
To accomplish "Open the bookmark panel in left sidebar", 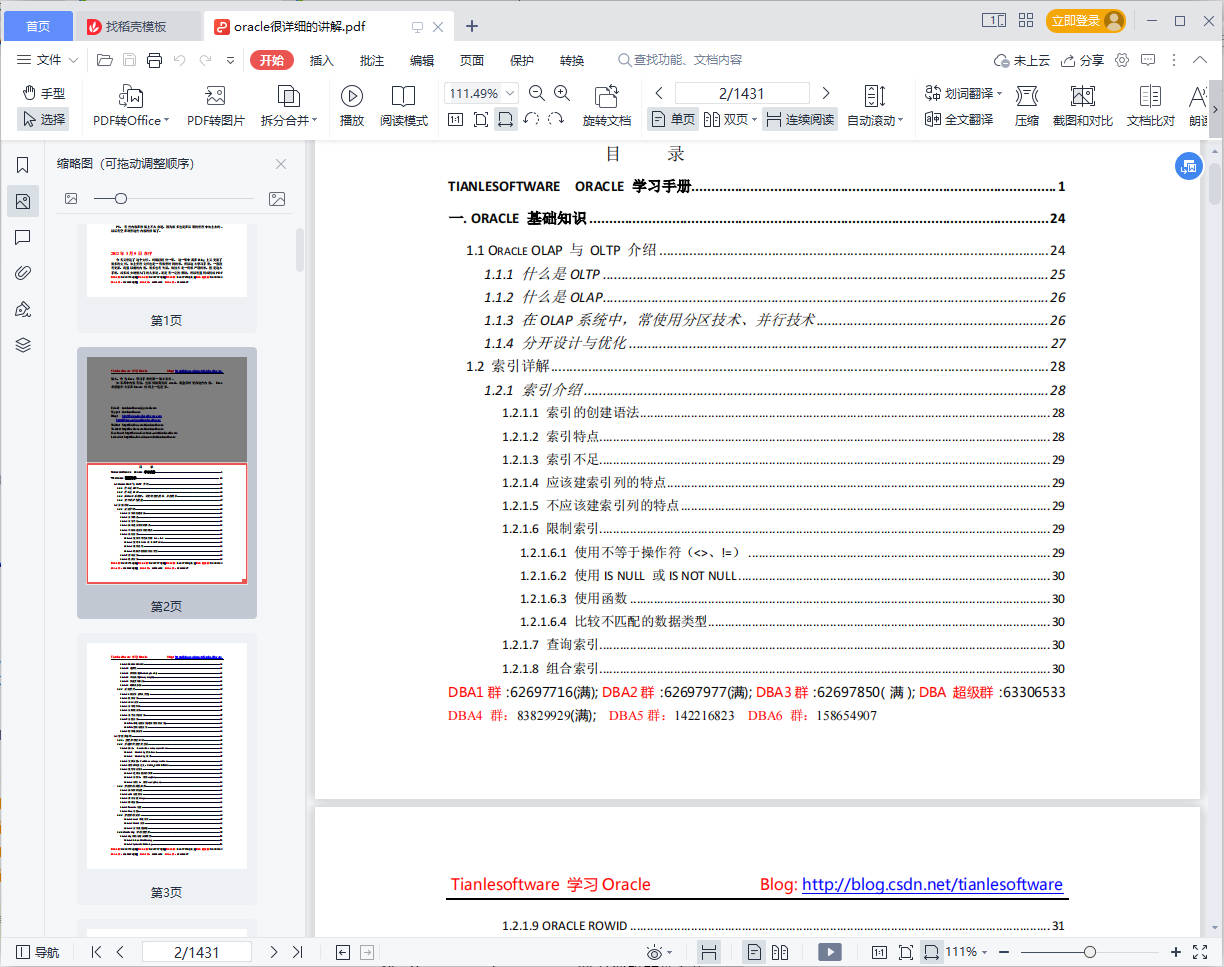I will click(x=23, y=165).
